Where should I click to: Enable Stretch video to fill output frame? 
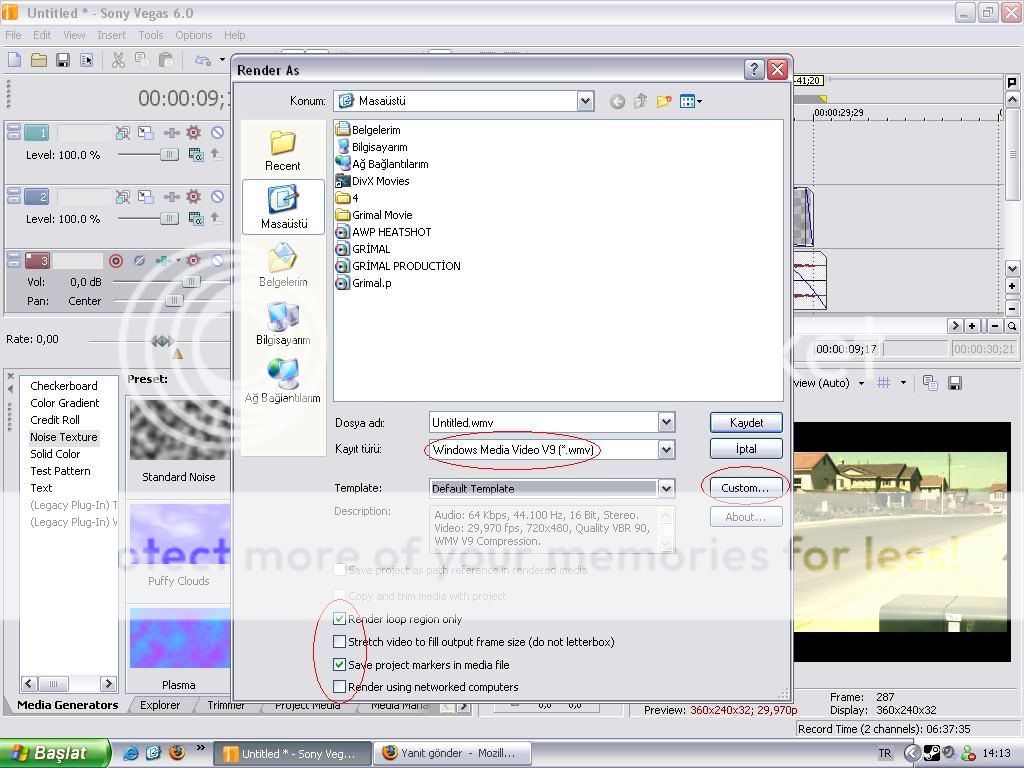(339, 641)
